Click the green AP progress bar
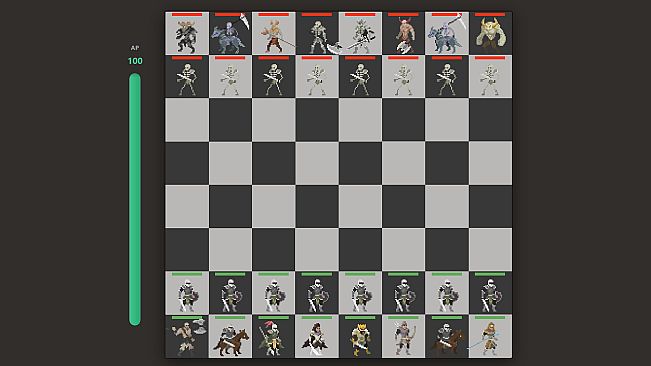 [135, 199]
